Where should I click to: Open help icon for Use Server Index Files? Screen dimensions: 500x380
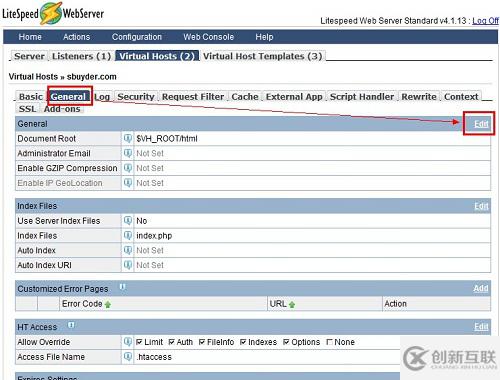pos(128,220)
